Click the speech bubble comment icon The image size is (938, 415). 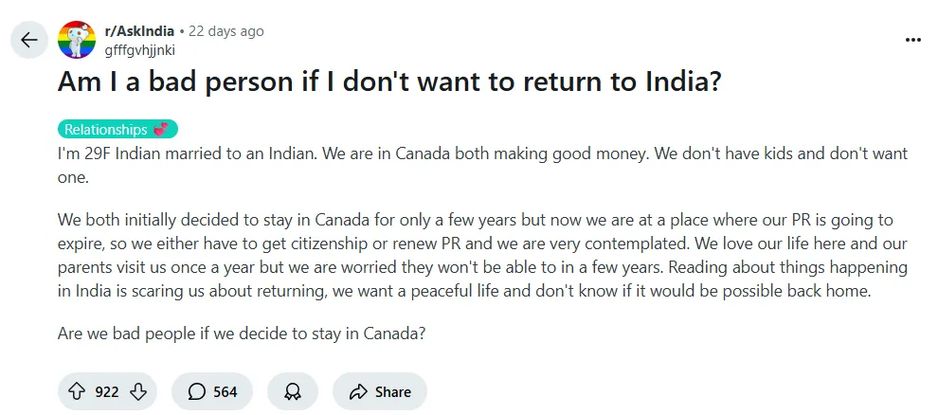coord(197,391)
